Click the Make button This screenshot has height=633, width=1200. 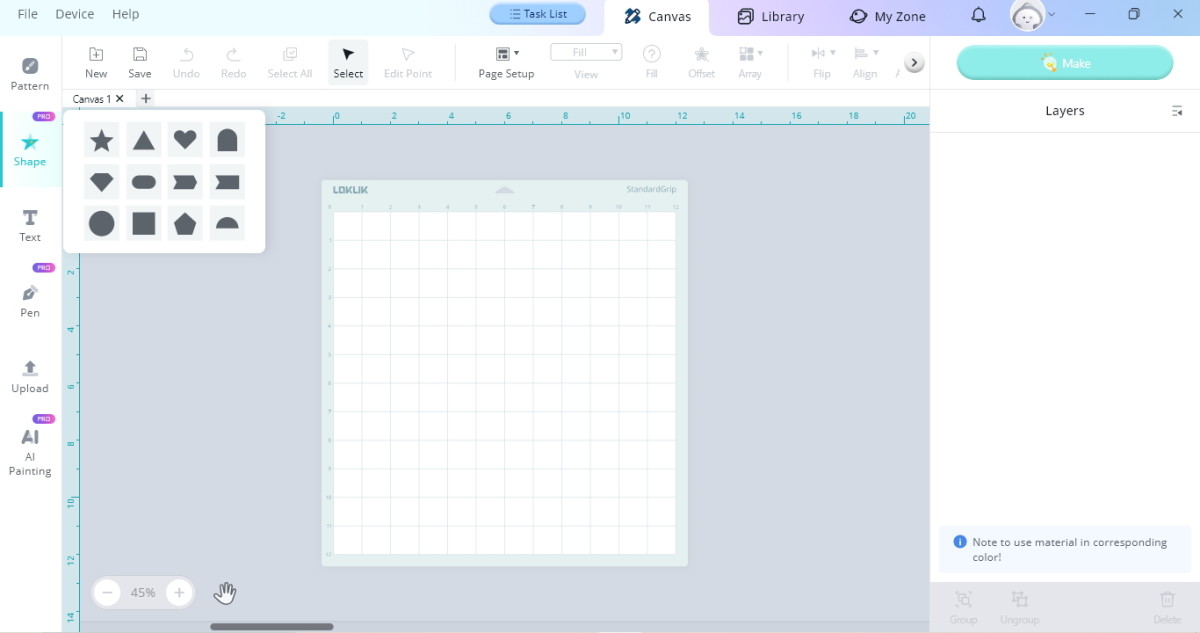click(x=1065, y=63)
